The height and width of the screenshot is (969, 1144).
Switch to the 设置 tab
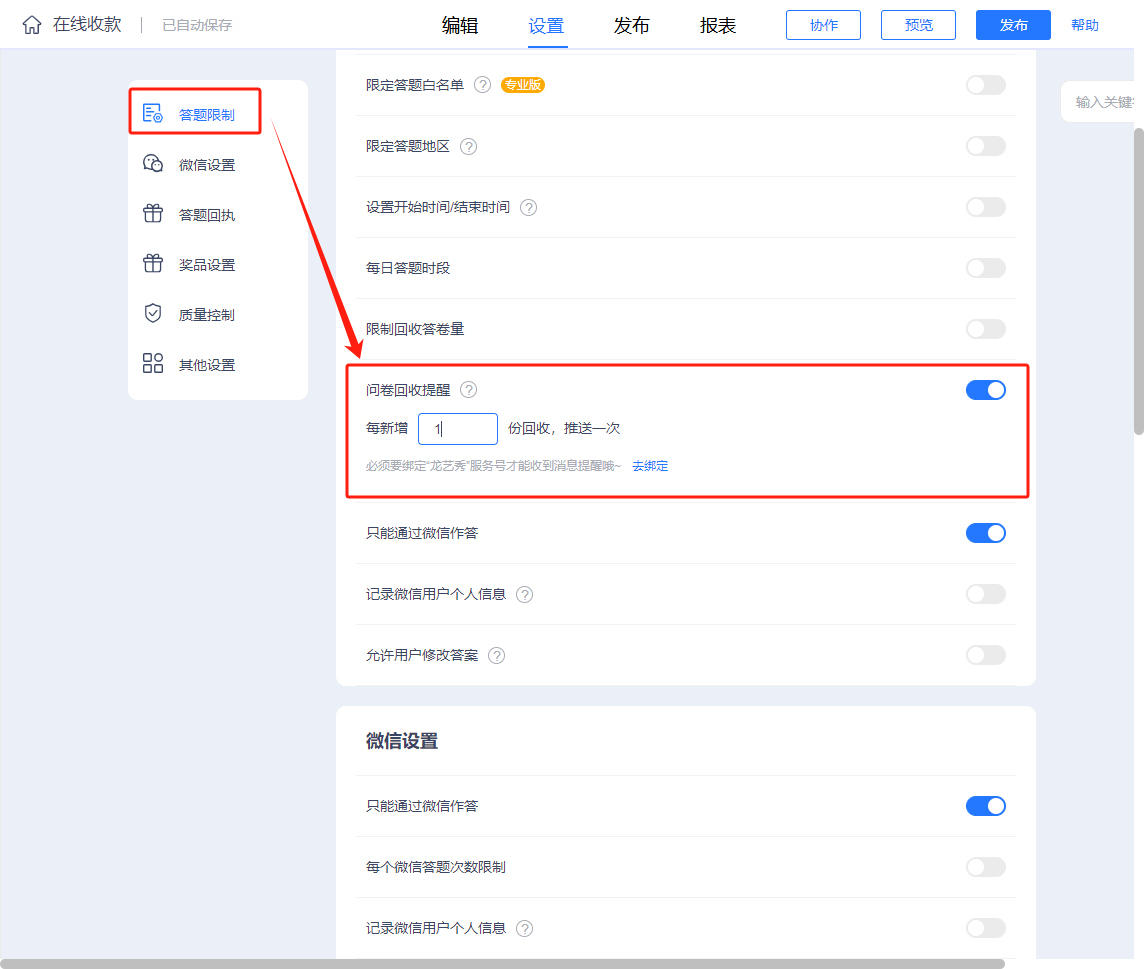pyautogui.click(x=546, y=26)
